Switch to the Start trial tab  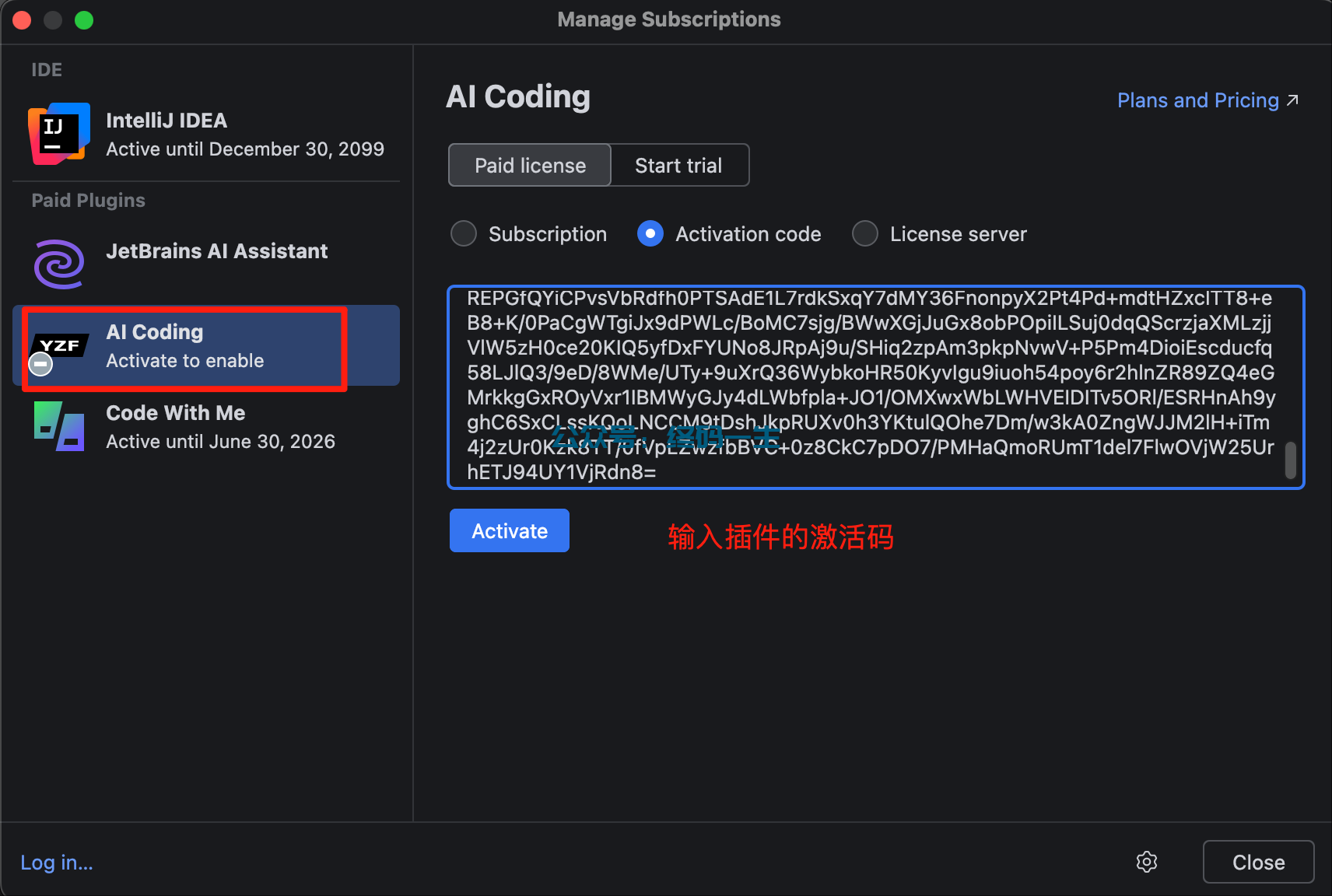point(678,165)
